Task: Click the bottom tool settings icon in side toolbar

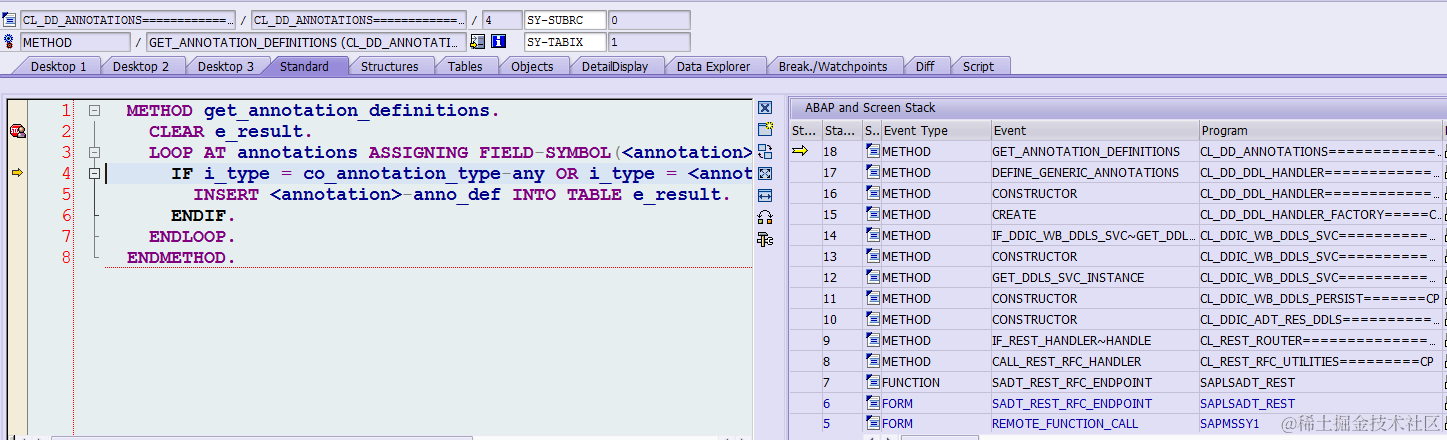Action: coord(765,240)
